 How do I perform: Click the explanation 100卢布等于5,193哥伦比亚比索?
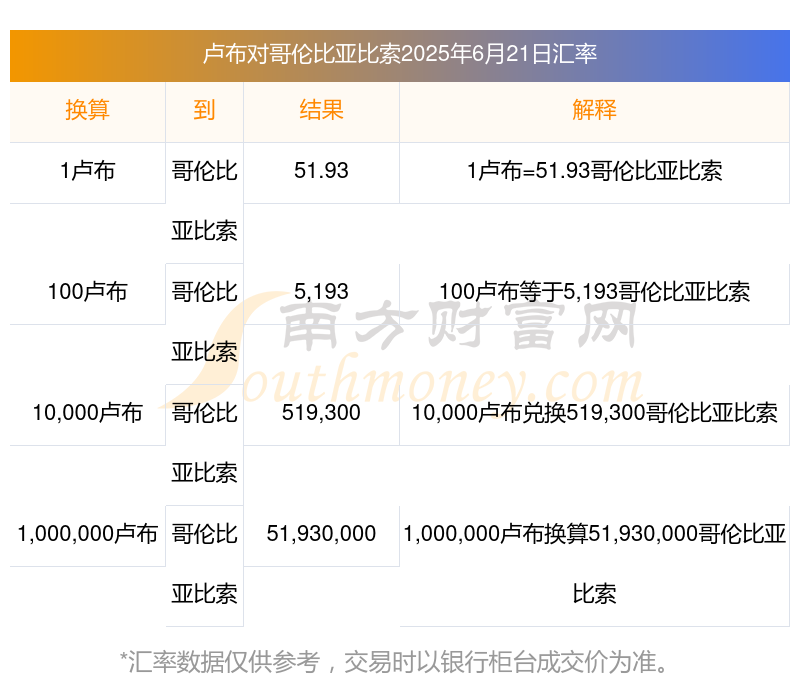[594, 291]
